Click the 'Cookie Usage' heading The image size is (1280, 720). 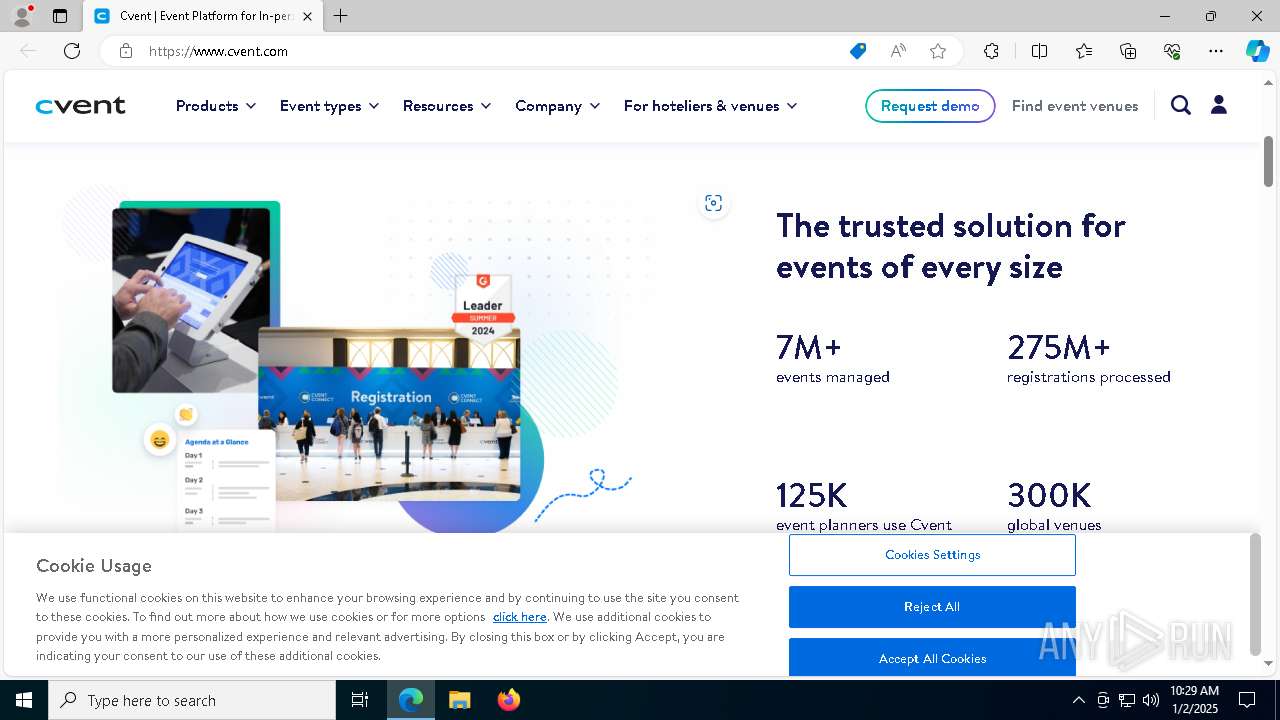94,566
